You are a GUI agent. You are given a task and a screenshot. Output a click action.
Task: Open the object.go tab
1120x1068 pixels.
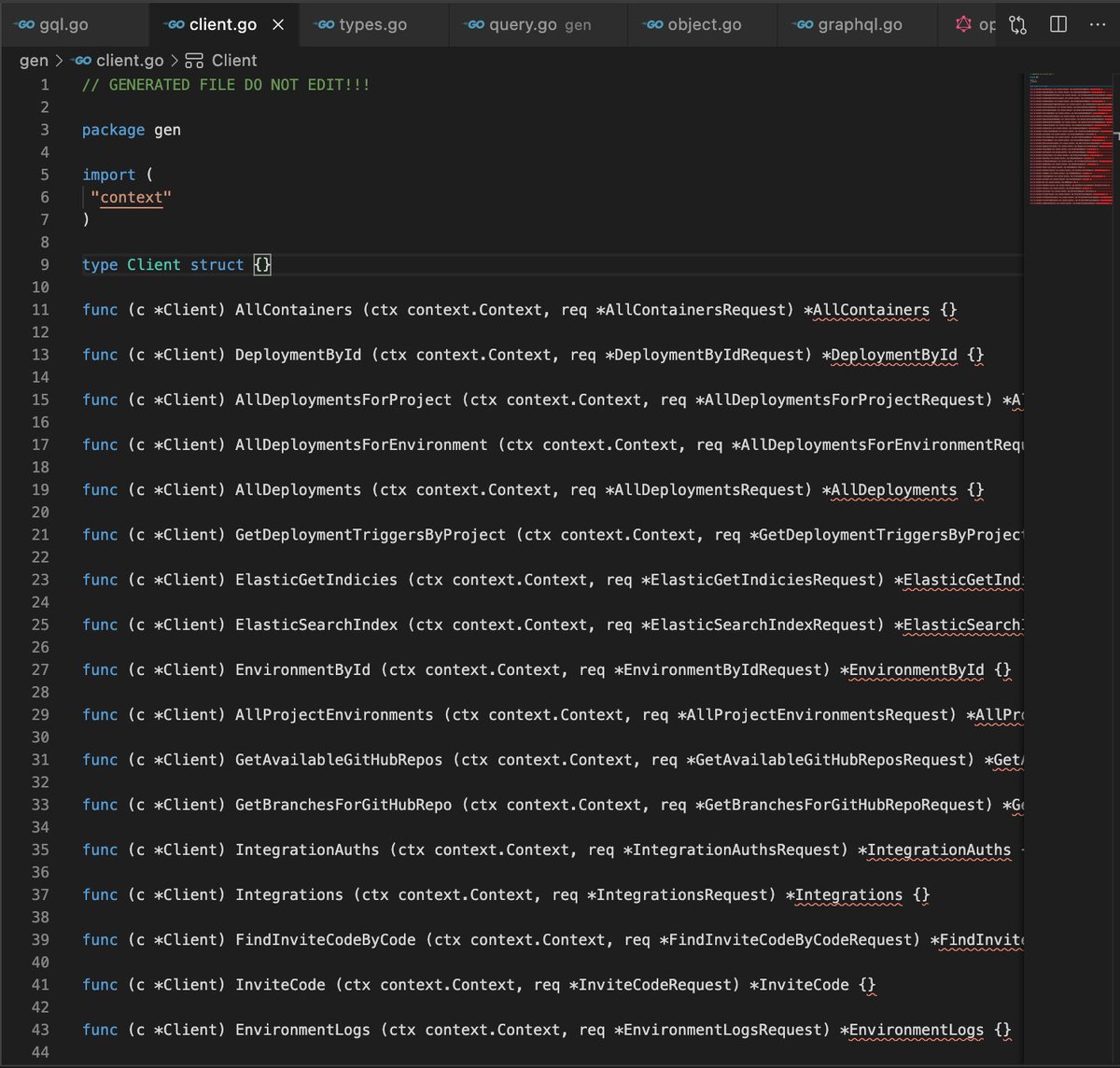coord(704,24)
